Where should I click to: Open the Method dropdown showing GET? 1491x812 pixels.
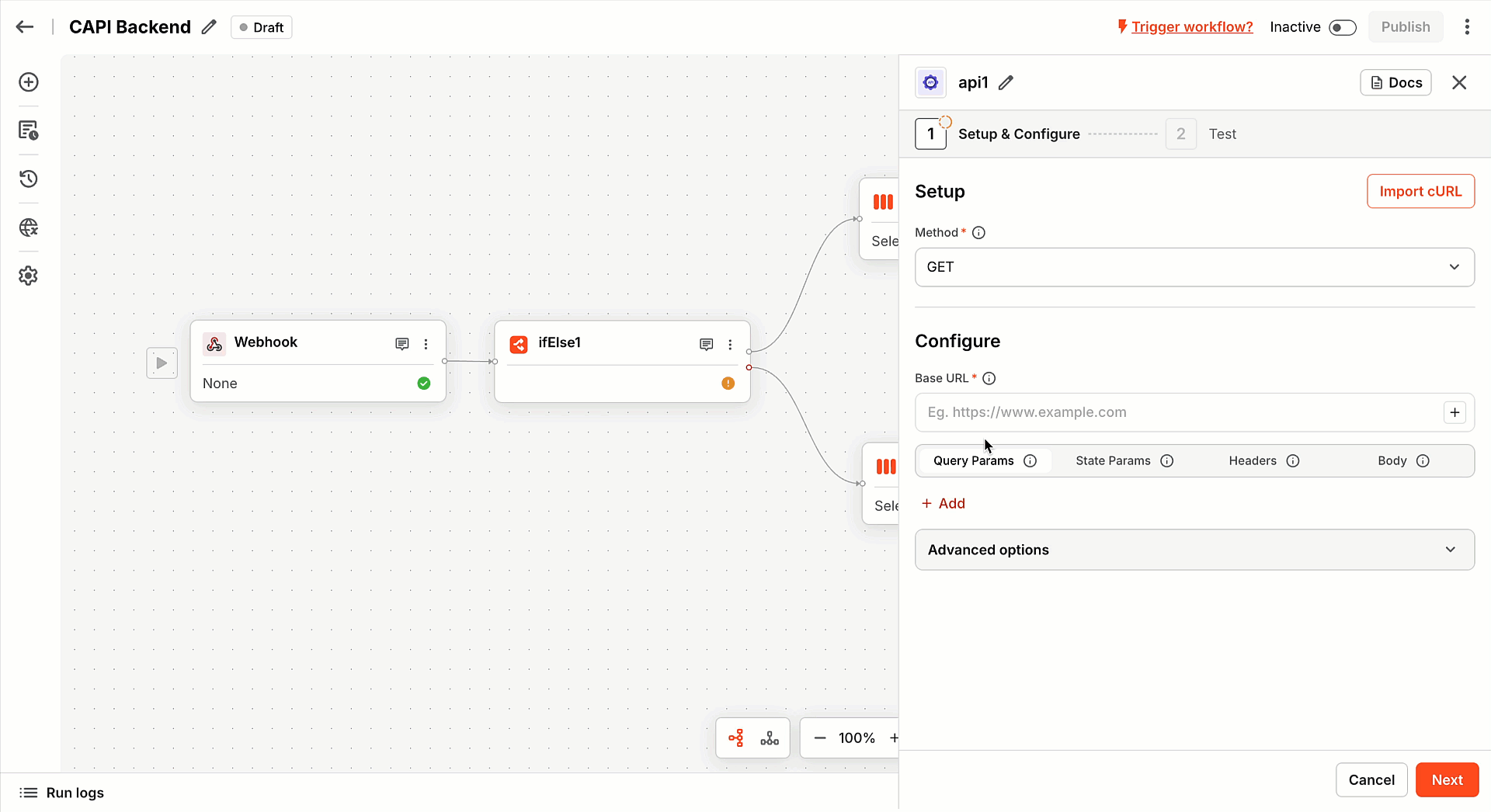pos(1194,267)
